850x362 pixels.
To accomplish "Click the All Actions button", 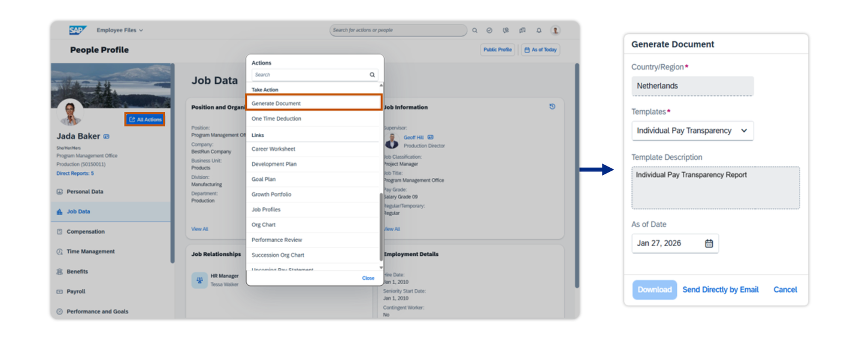I will 145,119.
